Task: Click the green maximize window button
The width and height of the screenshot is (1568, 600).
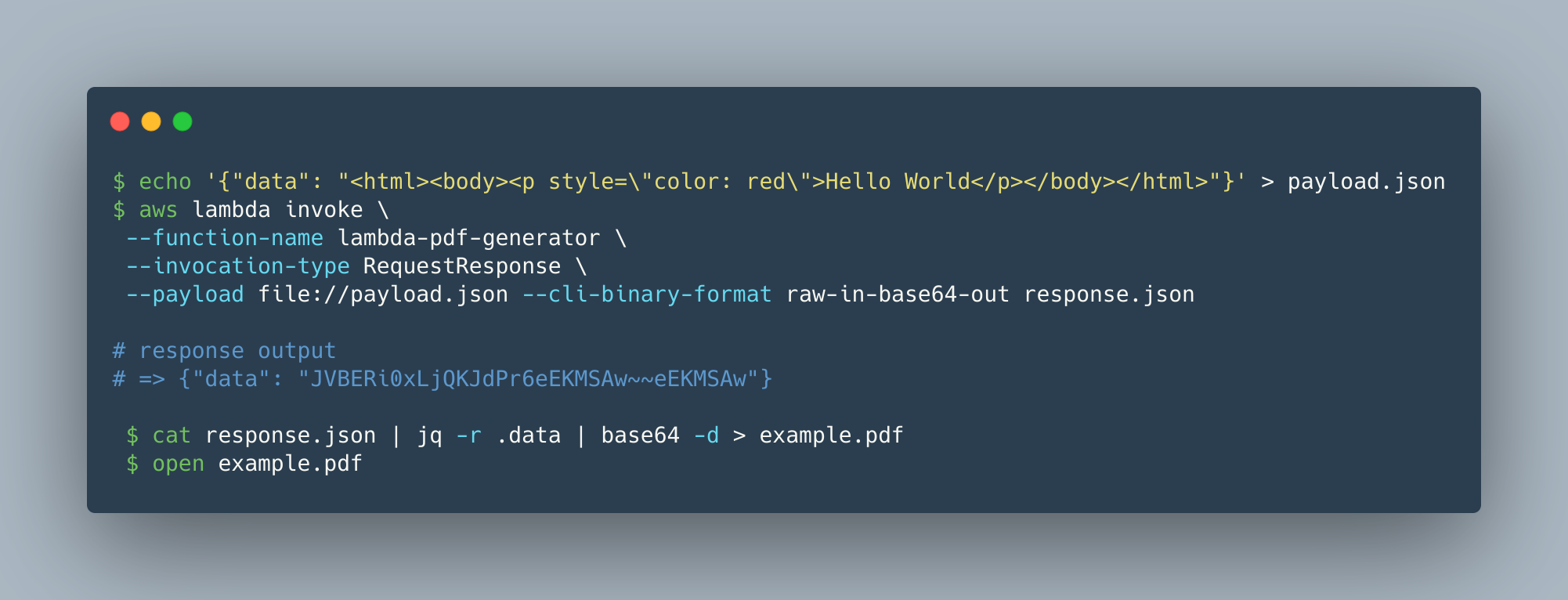Action: [182, 121]
